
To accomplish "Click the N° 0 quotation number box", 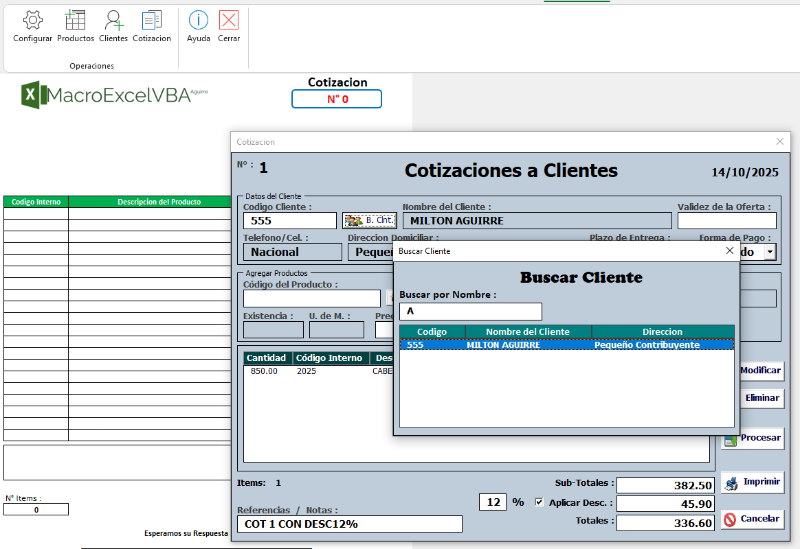I will (337, 99).
